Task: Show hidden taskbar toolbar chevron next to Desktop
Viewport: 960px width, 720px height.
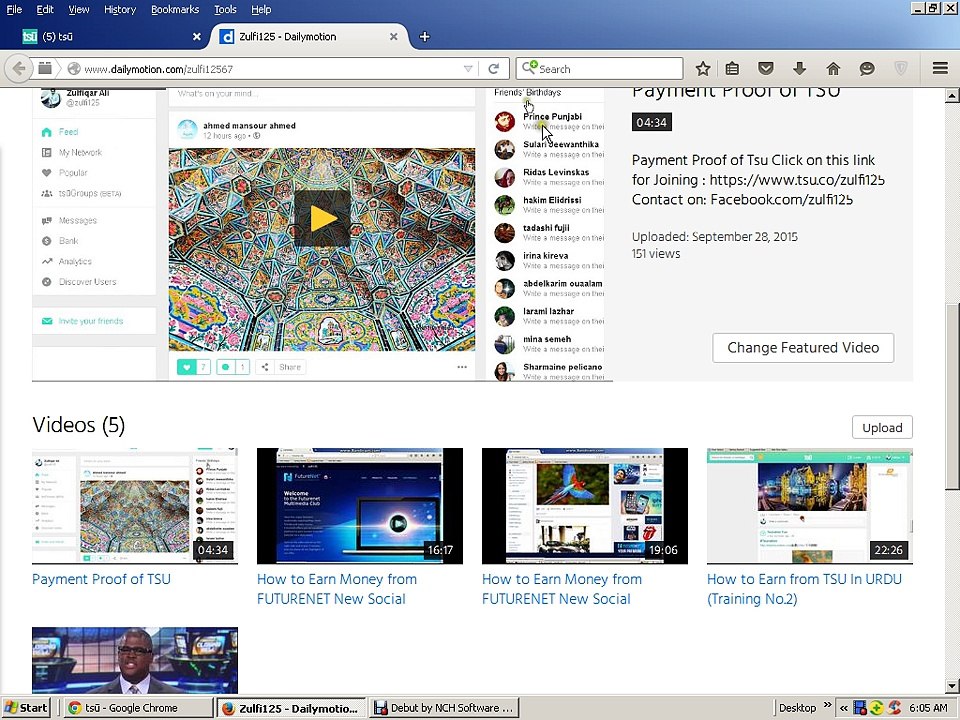Action: tap(828, 705)
